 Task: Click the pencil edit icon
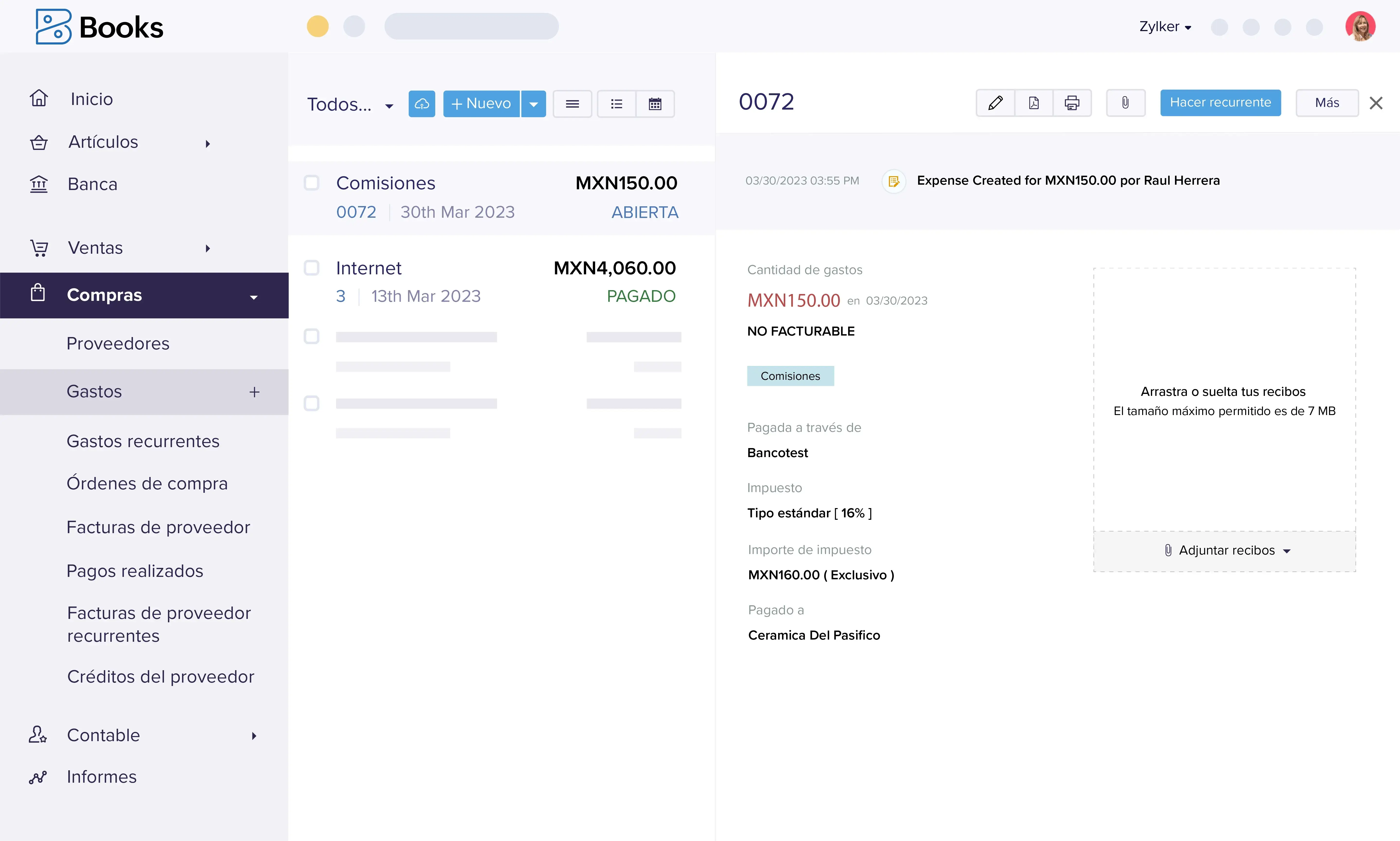tap(995, 103)
